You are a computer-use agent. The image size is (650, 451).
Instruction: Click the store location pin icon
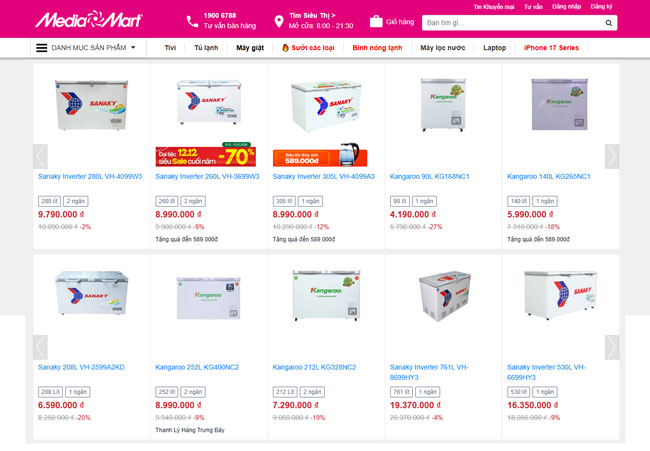279,22
